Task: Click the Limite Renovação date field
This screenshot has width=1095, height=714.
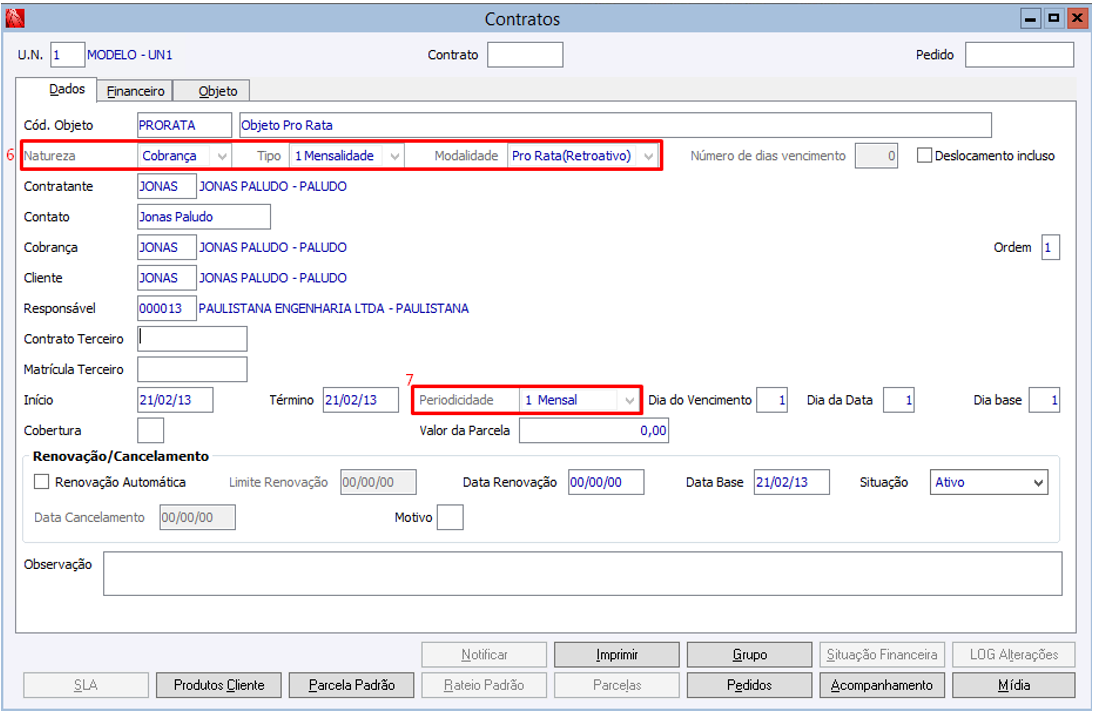Action: 379,482
